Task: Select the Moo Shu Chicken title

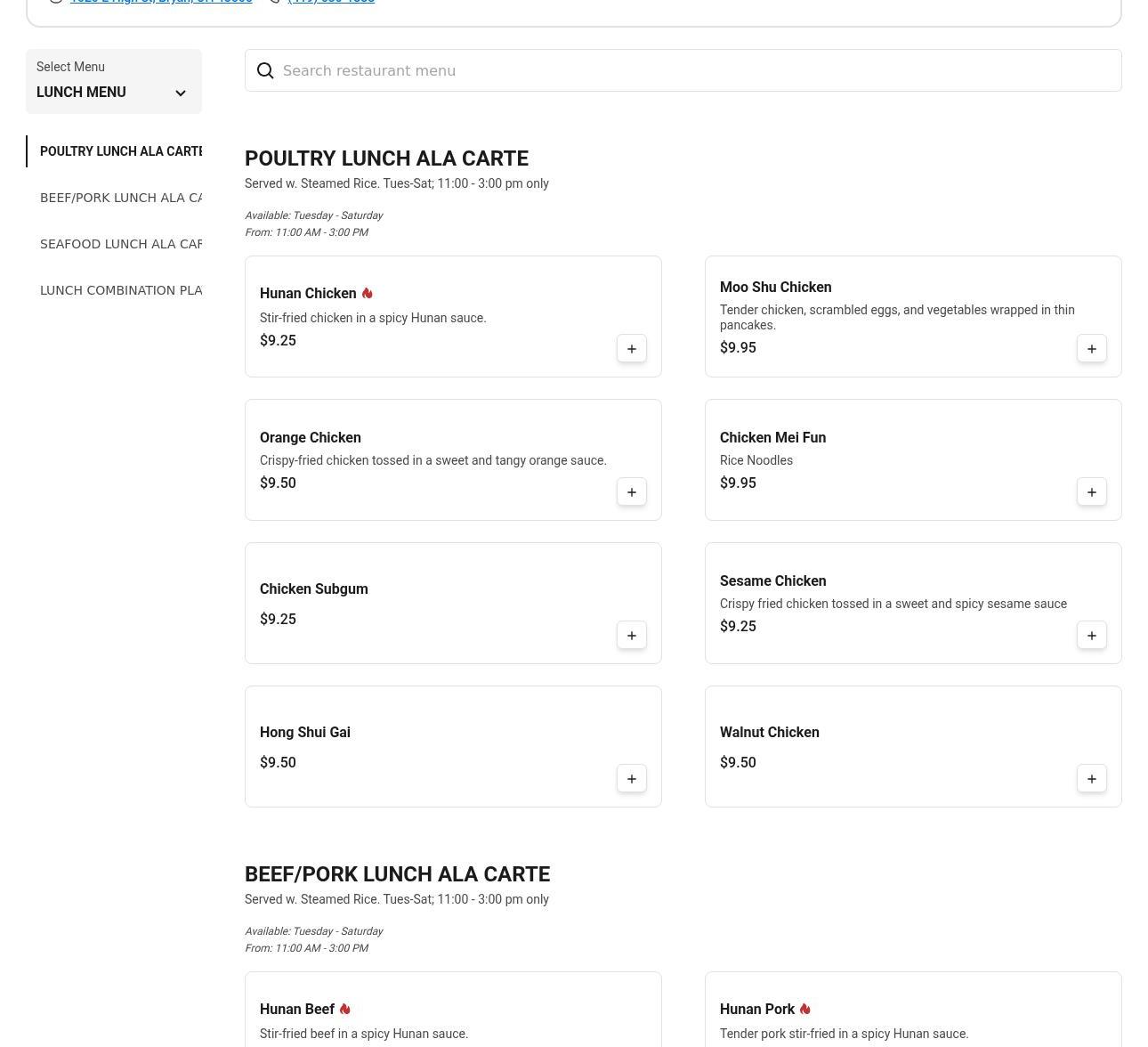Action: (775, 288)
